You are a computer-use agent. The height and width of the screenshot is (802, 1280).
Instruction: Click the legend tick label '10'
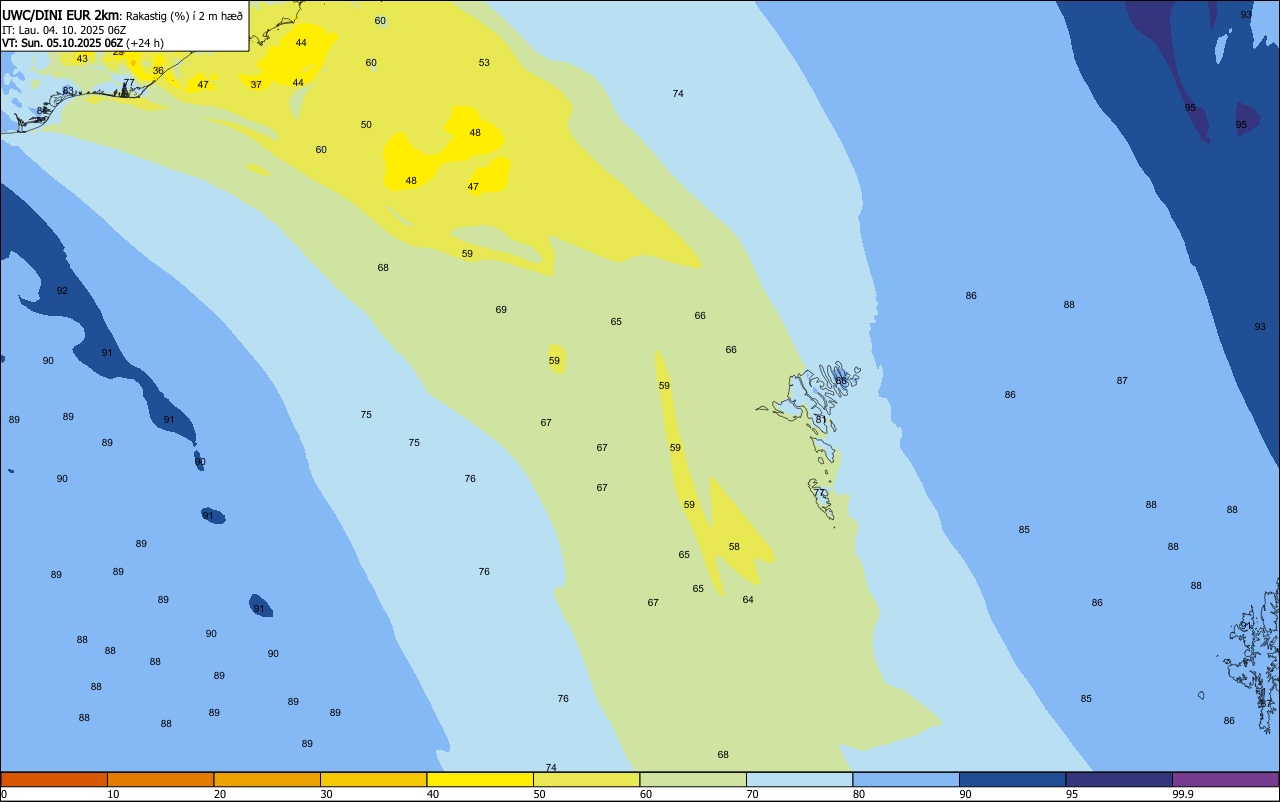click(x=113, y=794)
